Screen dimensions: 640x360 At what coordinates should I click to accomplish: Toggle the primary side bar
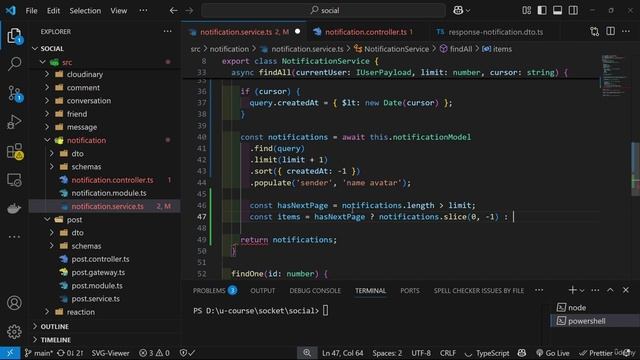pyautogui.click(x=542, y=10)
